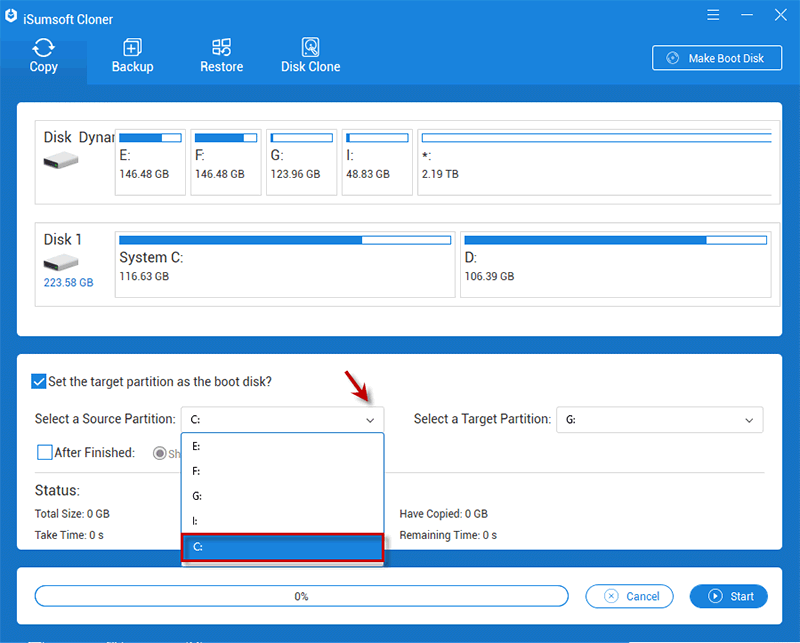Select the I: 48.83 GB partition
800x643 pixels.
pos(377,162)
